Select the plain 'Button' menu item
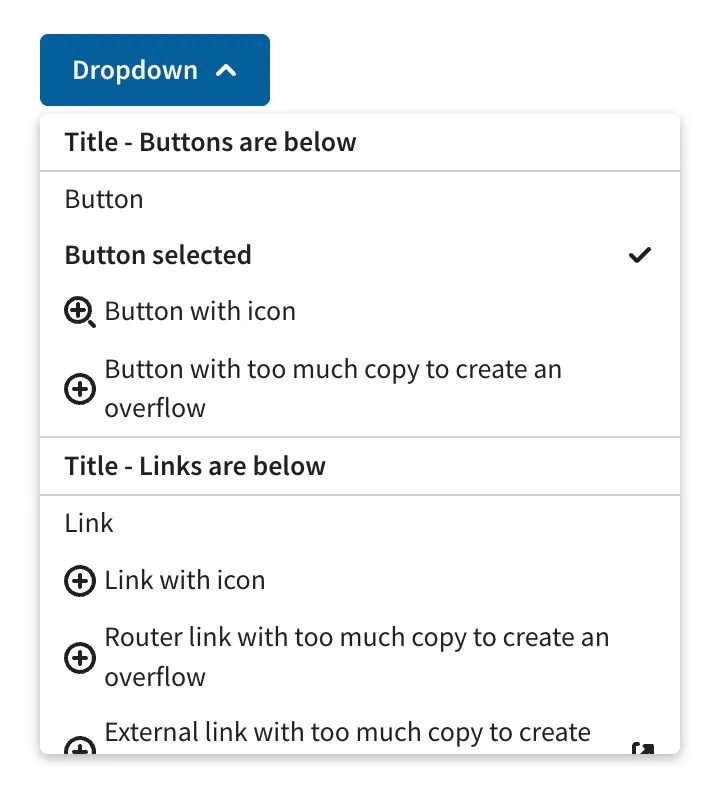Viewport: 726px width, 790px height. [104, 199]
